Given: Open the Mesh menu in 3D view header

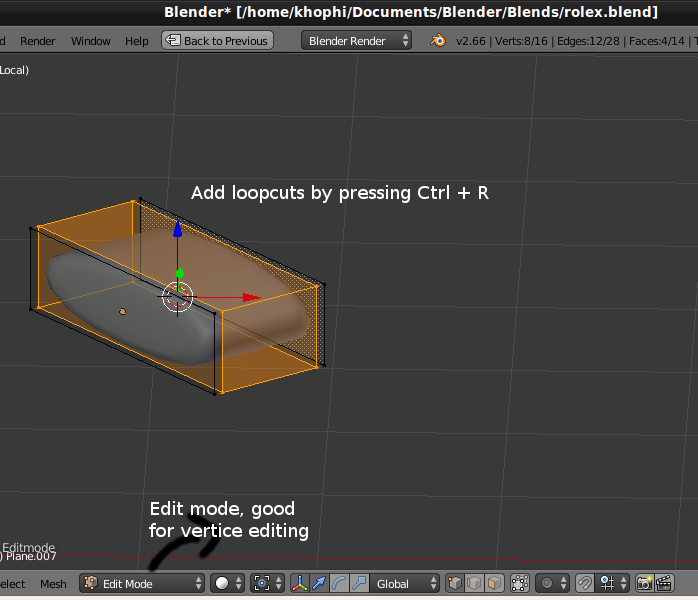Looking at the screenshot, I should point(53,584).
